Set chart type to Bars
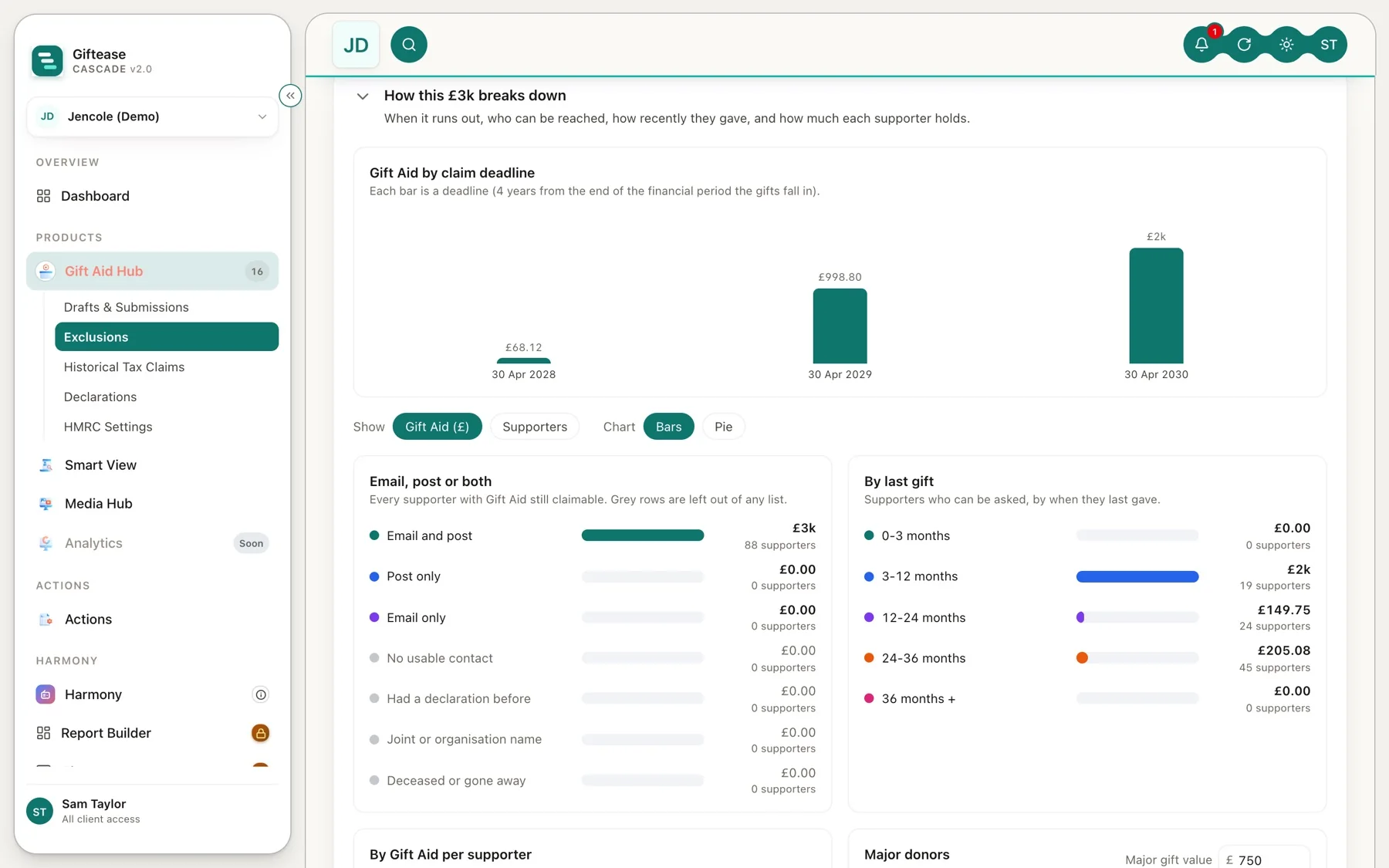The image size is (1389, 868). point(668,427)
